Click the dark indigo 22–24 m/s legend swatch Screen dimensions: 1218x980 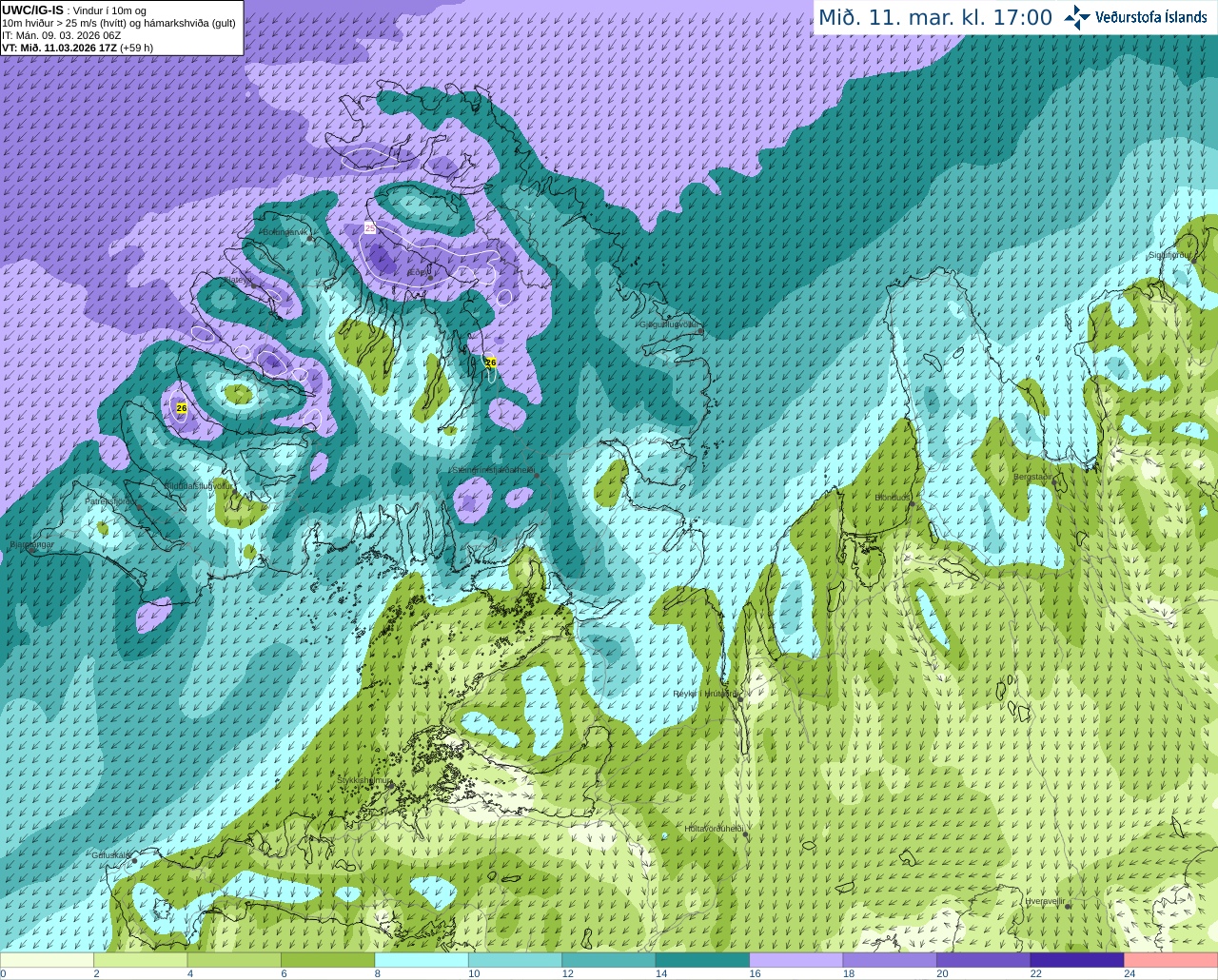coord(1077,959)
